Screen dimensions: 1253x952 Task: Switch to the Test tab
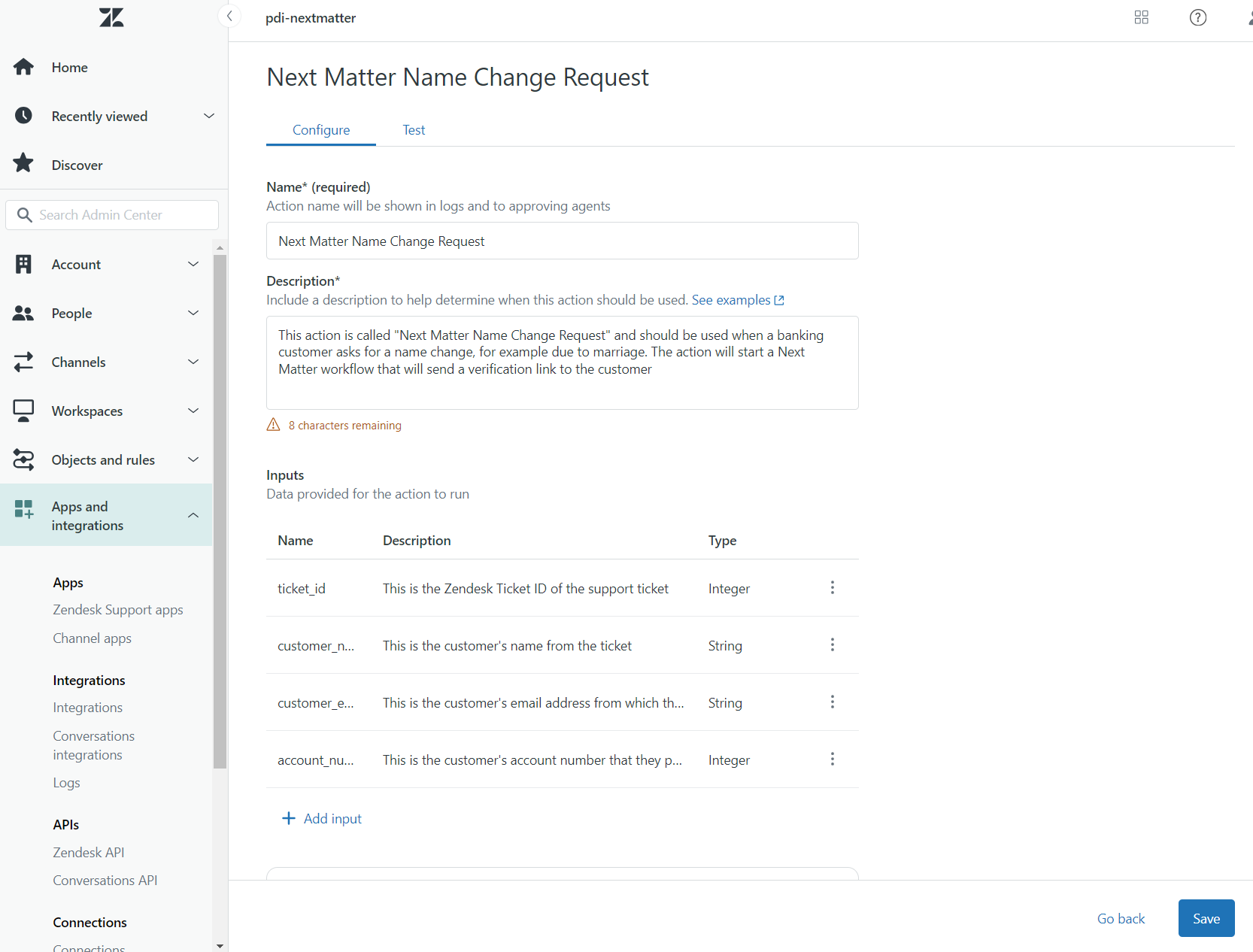coord(414,130)
